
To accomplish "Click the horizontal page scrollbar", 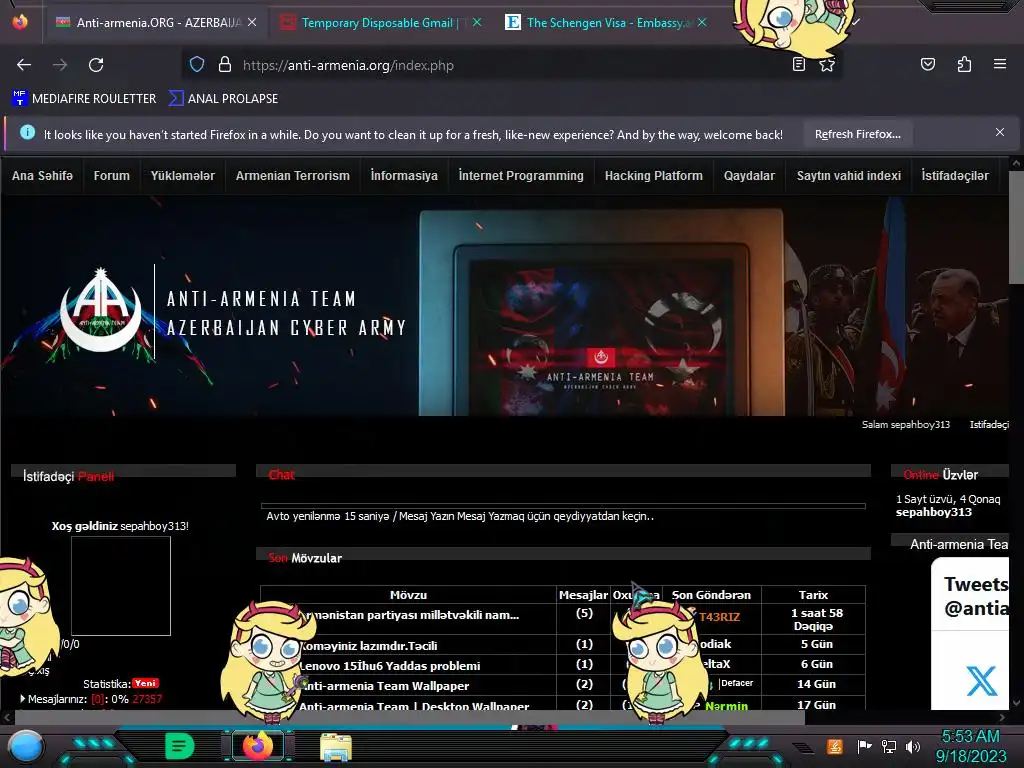I will (x=409, y=717).
